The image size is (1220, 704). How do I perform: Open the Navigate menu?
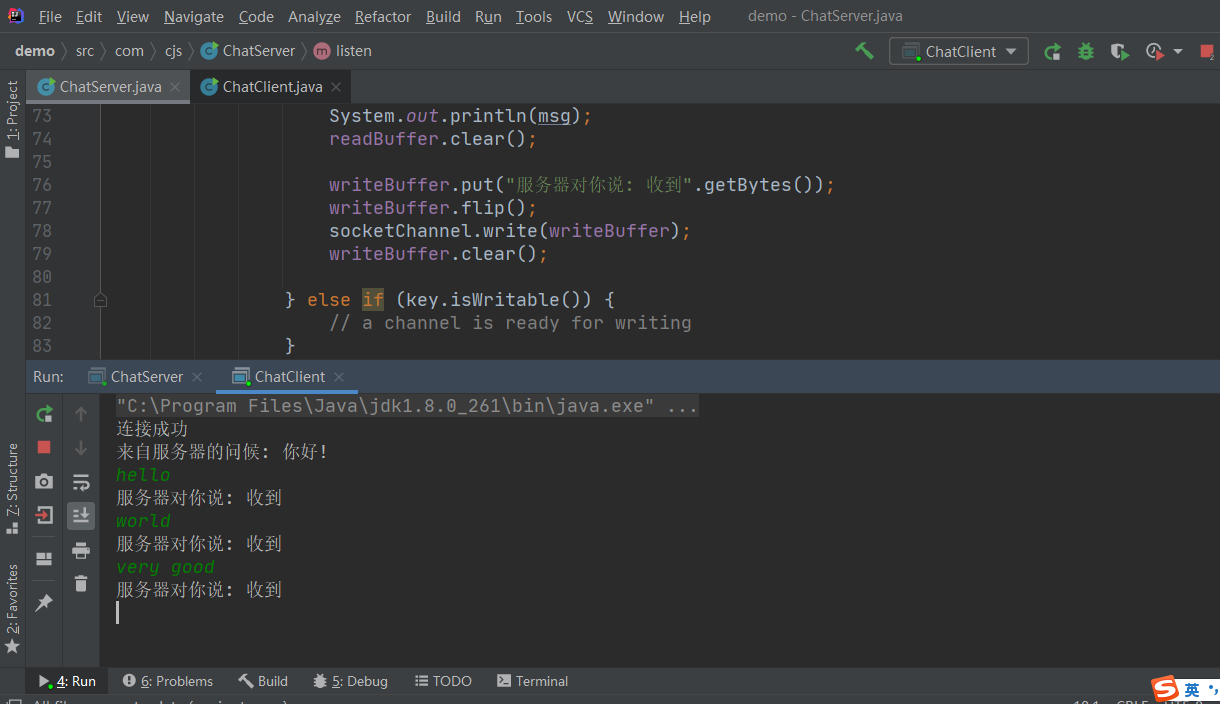[x=194, y=17]
